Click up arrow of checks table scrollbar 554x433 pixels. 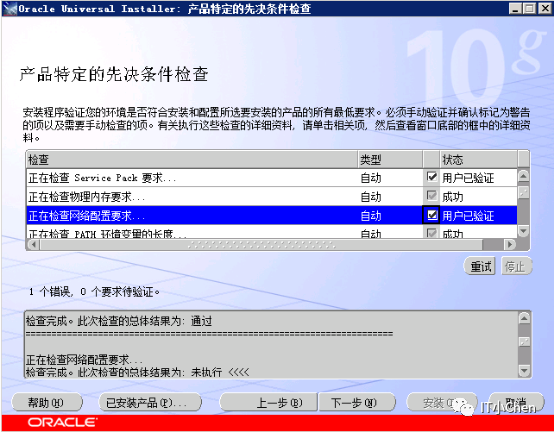click(523, 176)
